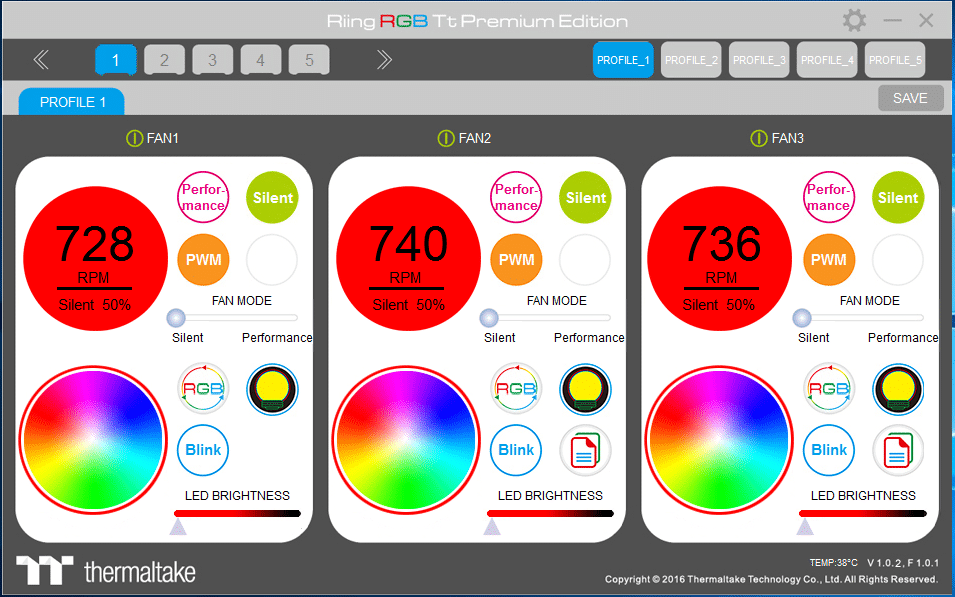Select PWM mode for FAN3

point(828,260)
